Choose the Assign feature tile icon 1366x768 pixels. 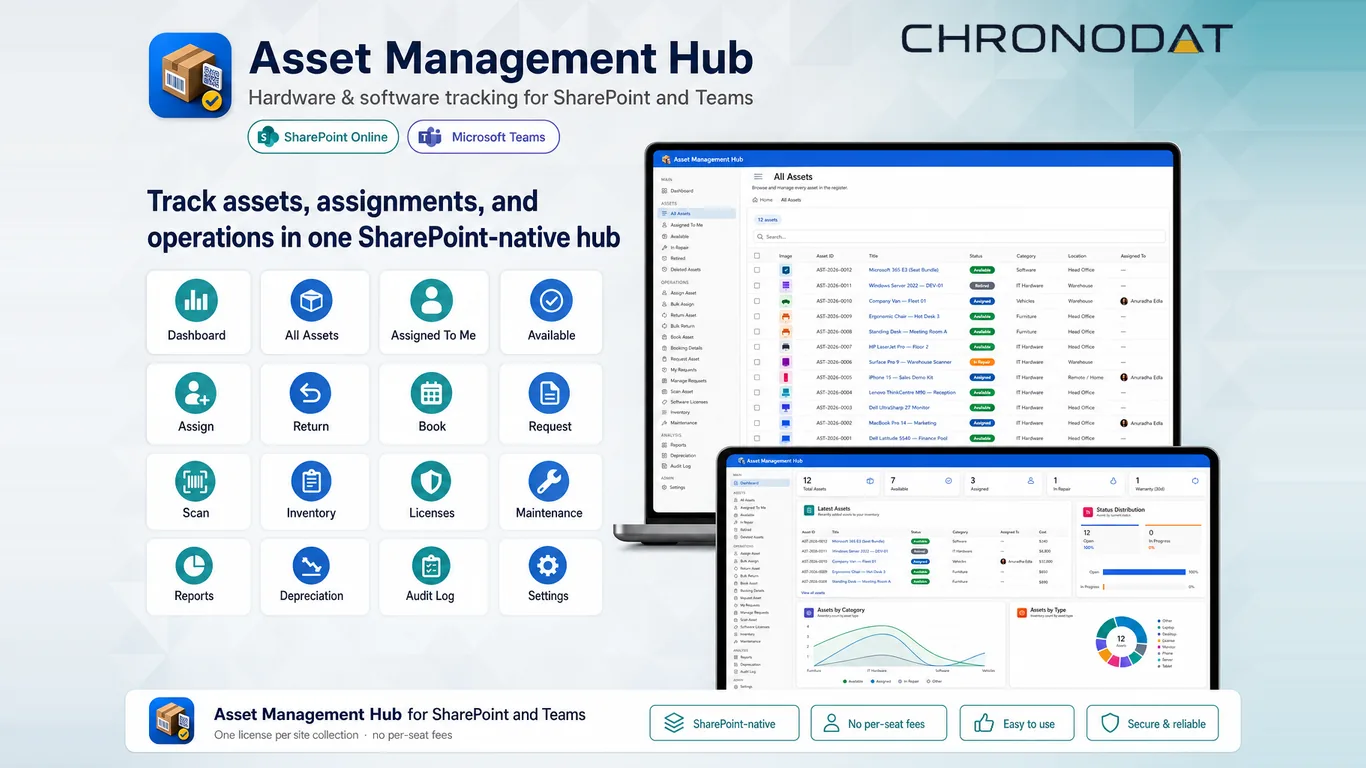(196, 394)
